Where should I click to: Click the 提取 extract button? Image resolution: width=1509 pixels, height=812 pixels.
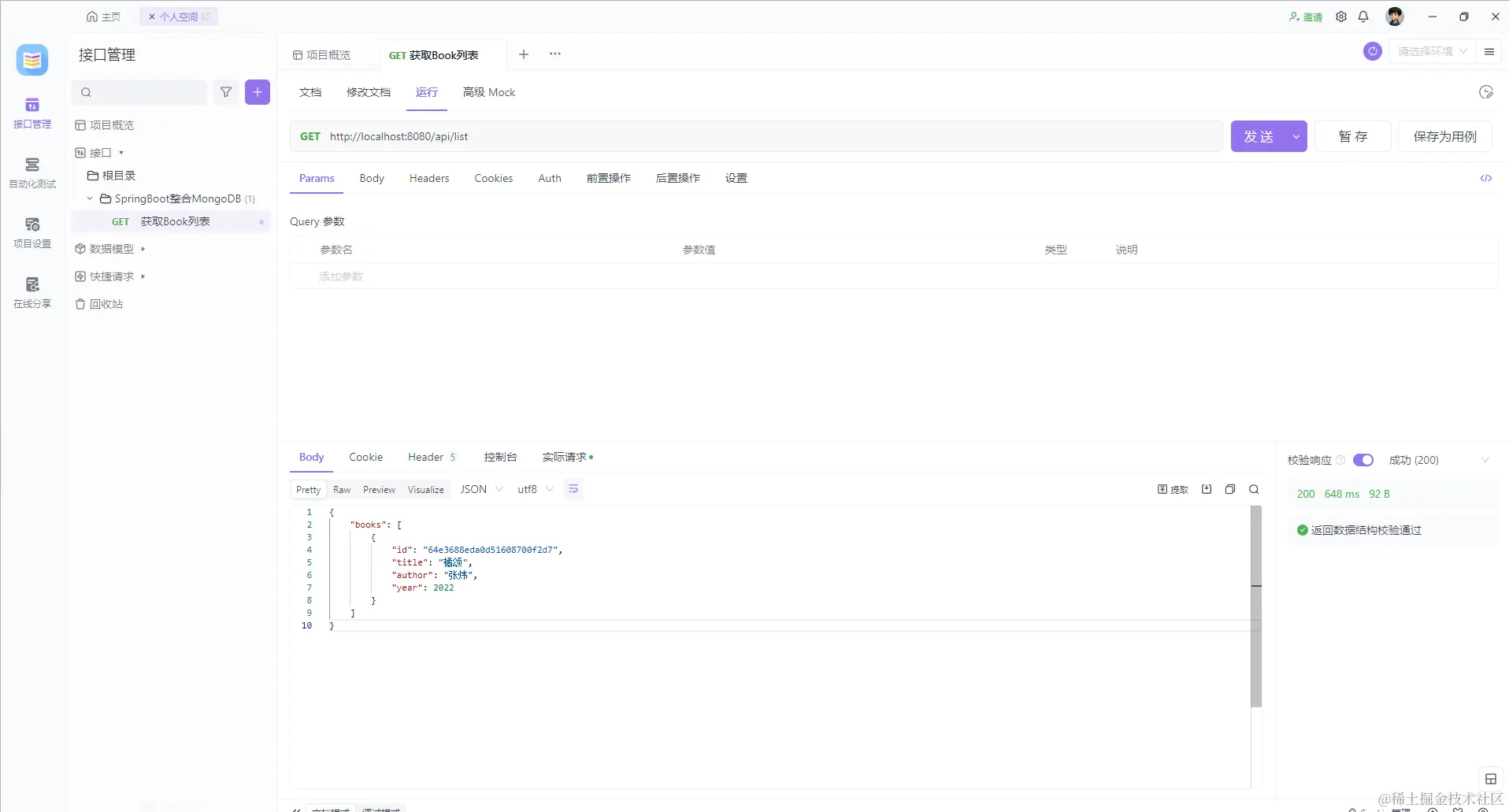(x=1173, y=489)
